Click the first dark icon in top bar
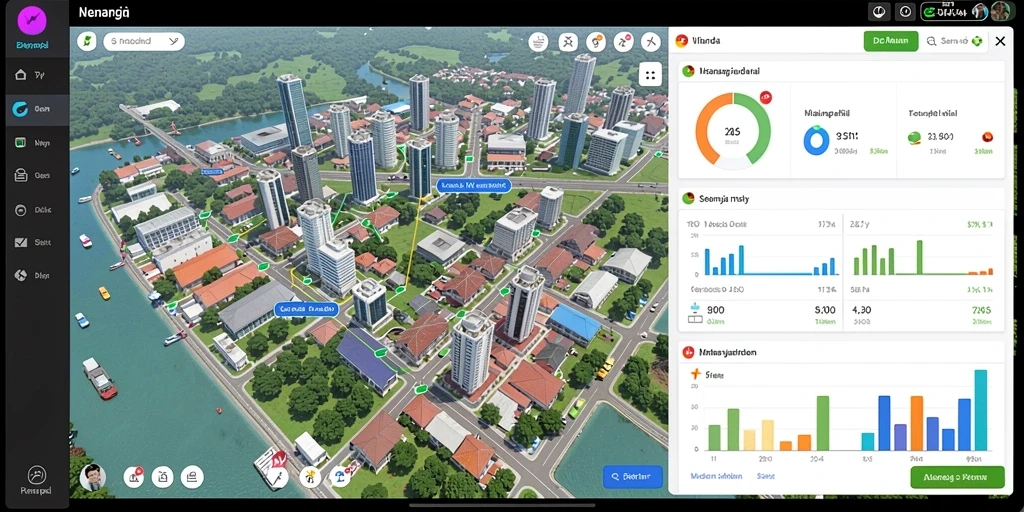The width and height of the screenshot is (1024, 512). (x=878, y=11)
